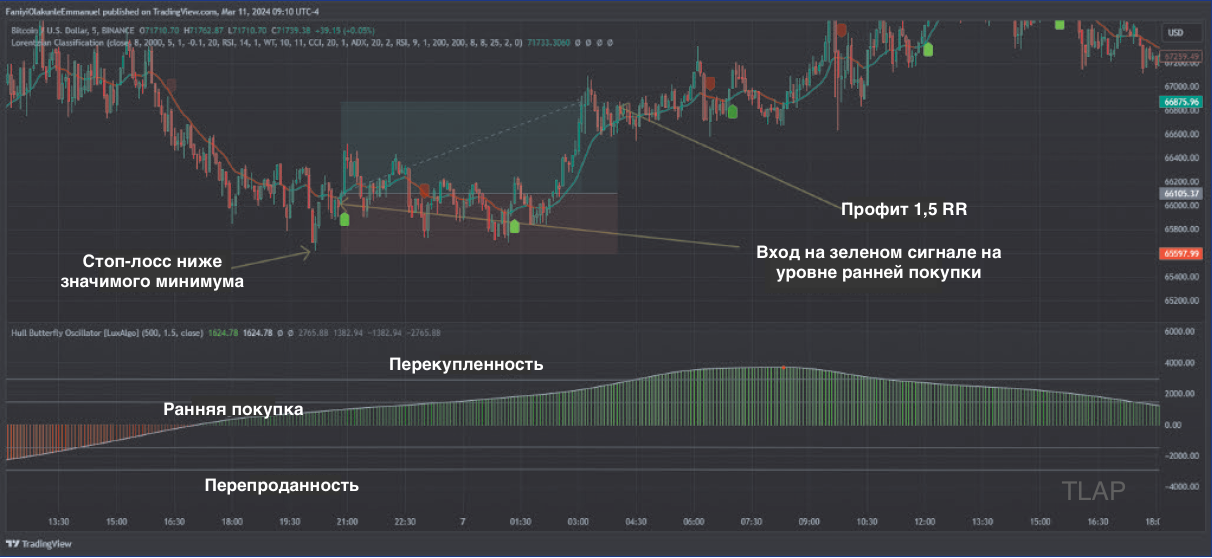
Task: Click the 66400.00 price axis label
Action: point(1181,158)
